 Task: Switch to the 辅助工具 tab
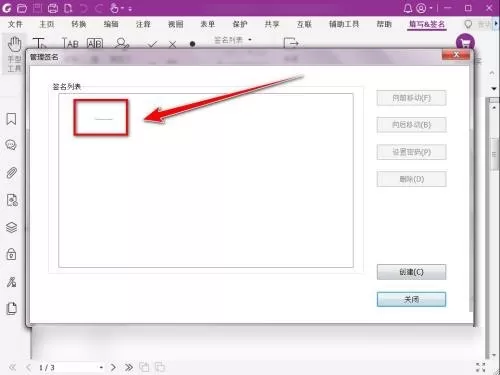344,24
